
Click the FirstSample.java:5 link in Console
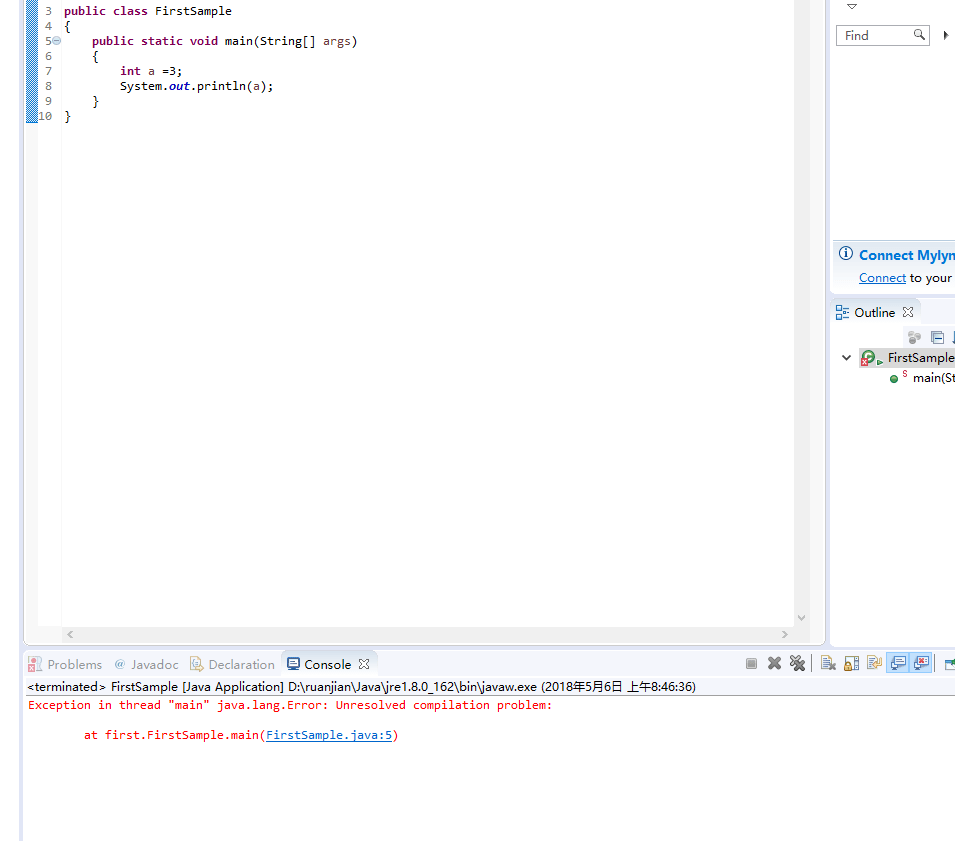[330, 734]
